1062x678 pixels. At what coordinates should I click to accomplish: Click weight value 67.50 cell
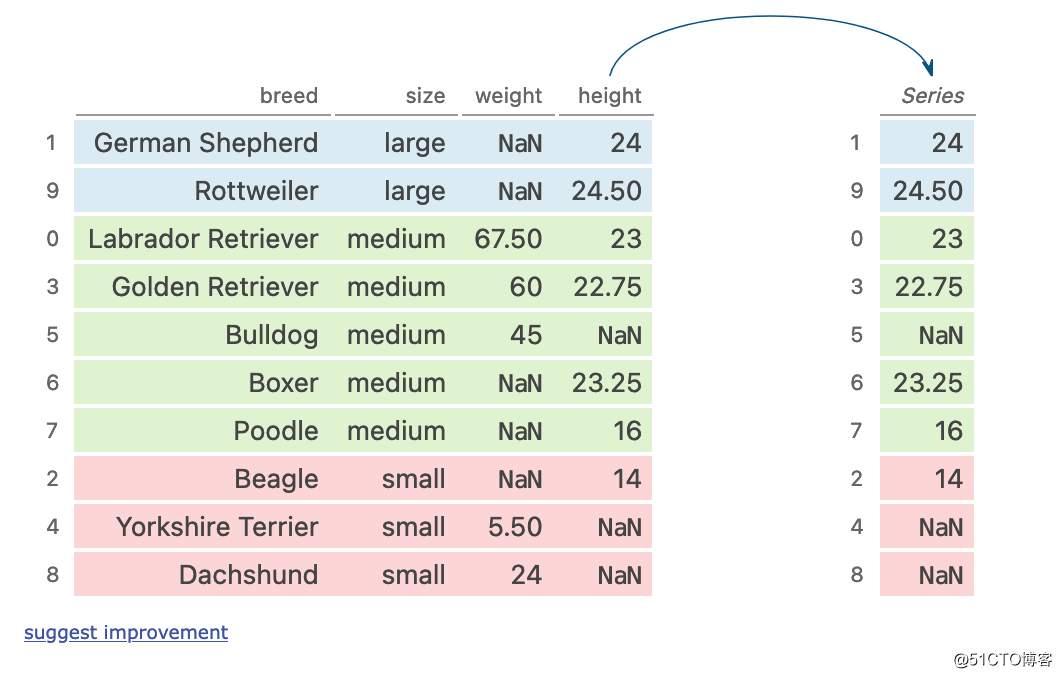(509, 239)
